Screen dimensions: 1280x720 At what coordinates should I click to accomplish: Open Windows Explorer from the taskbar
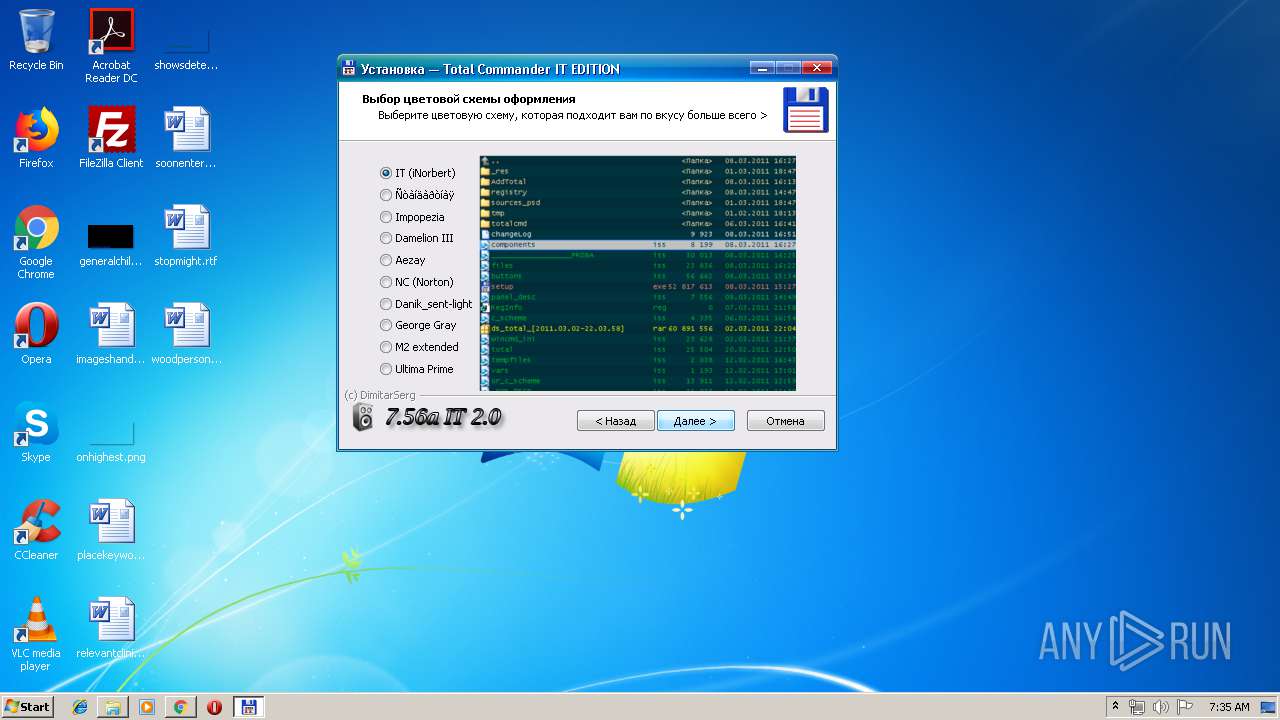[x=113, y=707]
